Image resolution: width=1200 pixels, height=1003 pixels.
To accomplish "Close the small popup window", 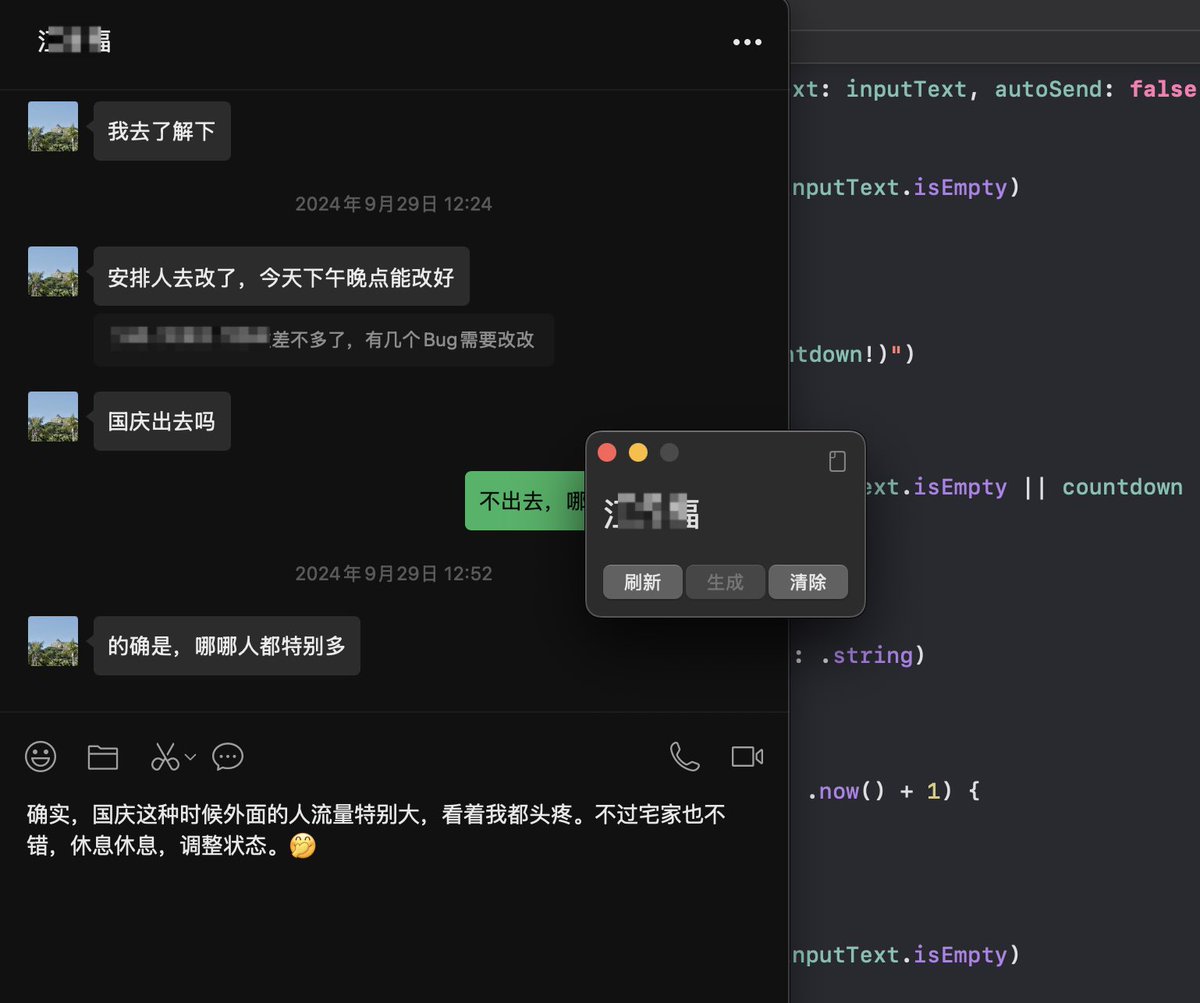I will [x=607, y=453].
